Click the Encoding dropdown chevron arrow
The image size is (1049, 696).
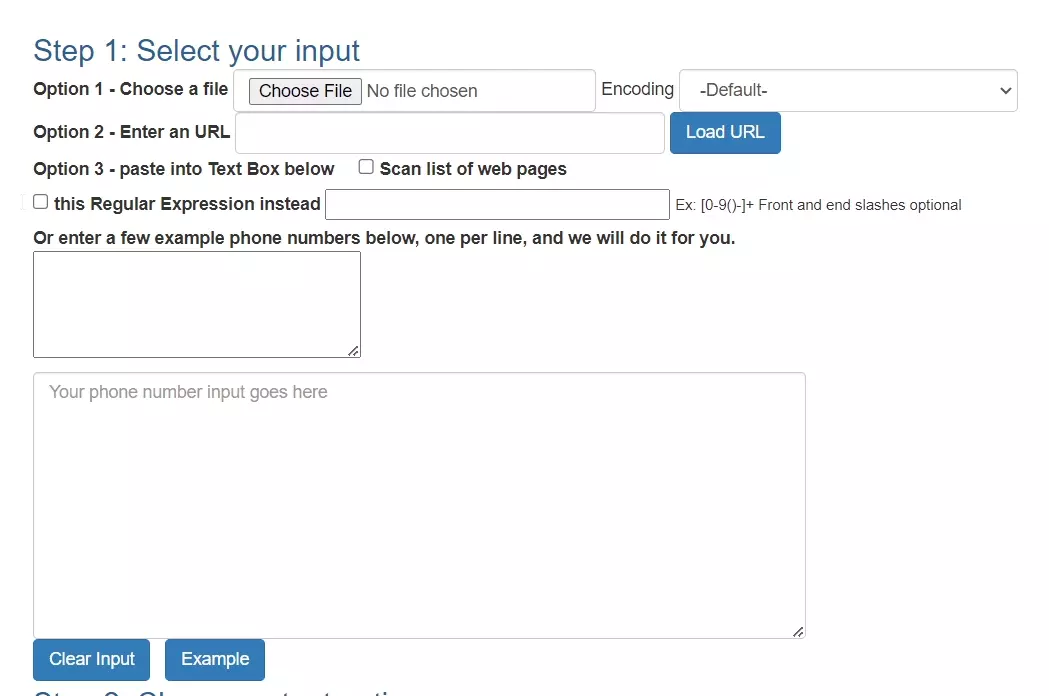(1005, 90)
